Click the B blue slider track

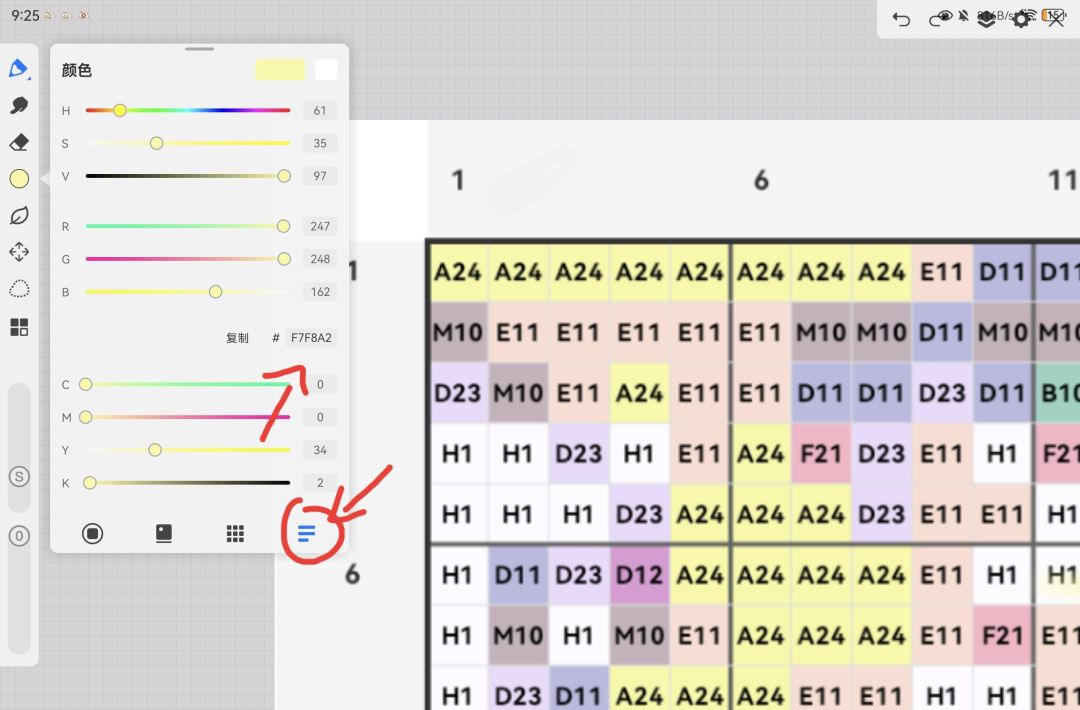coord(187,292)
